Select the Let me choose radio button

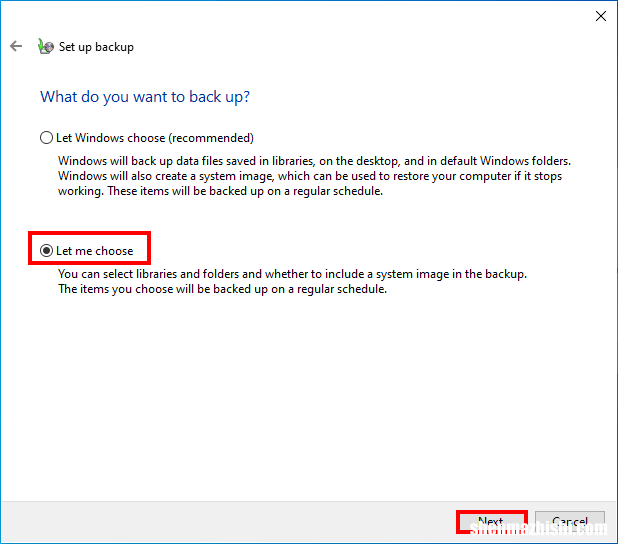tap(47, 251)
